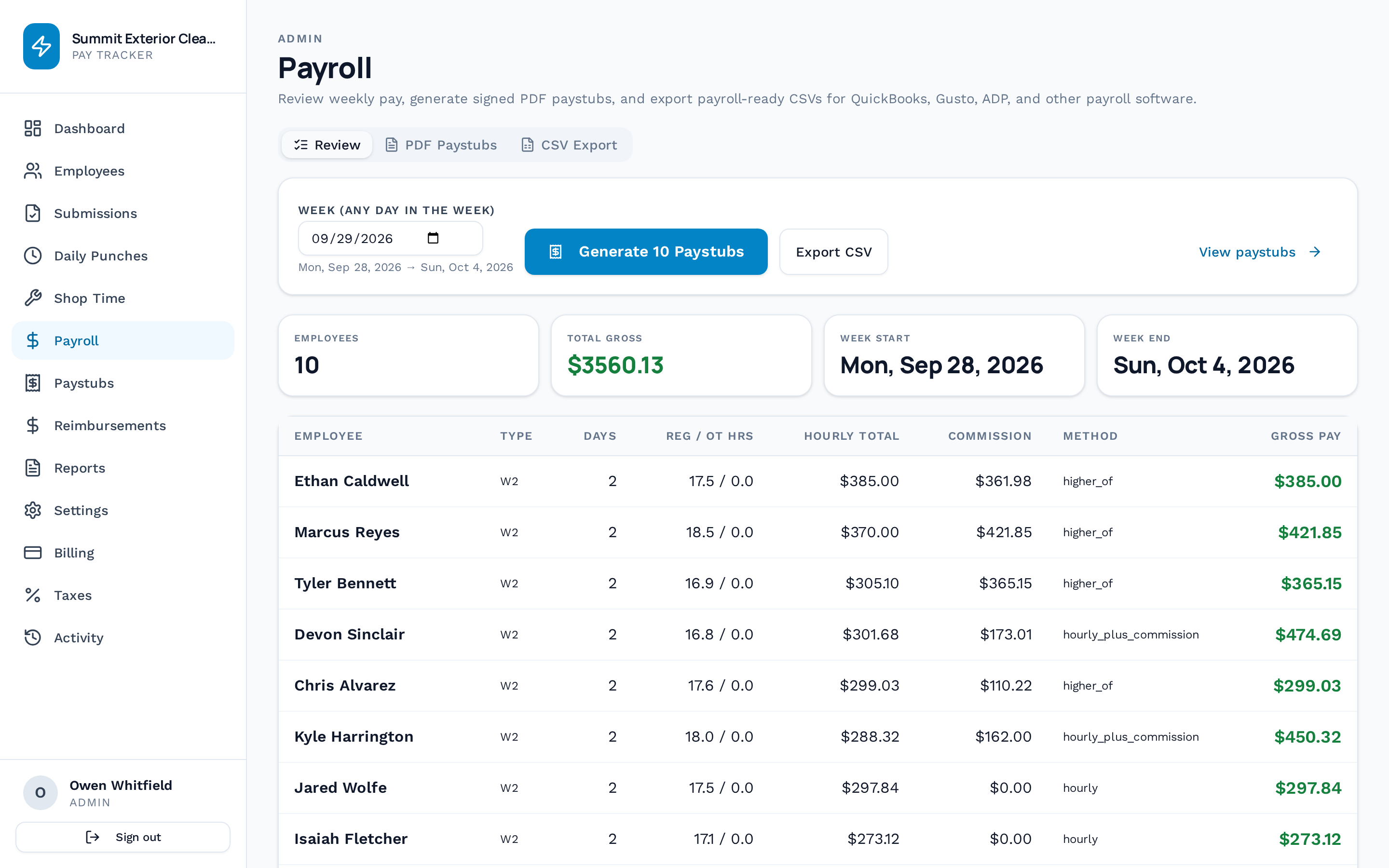Click the receipt icon in Generate Paystubs button

(x=556, y=252)
